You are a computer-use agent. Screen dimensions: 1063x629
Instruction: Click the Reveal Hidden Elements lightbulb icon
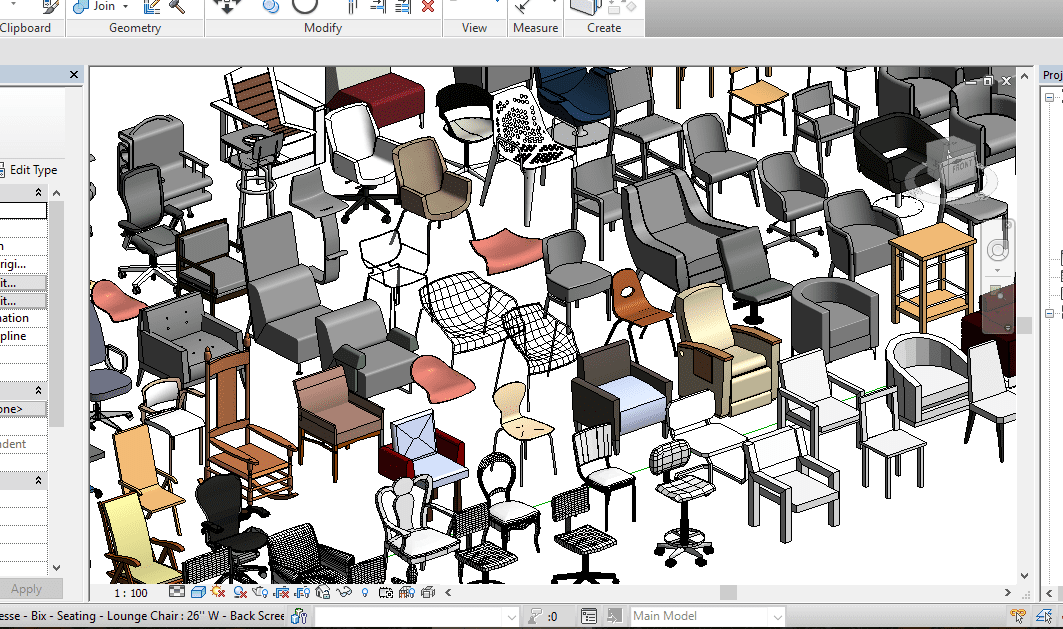366,593
